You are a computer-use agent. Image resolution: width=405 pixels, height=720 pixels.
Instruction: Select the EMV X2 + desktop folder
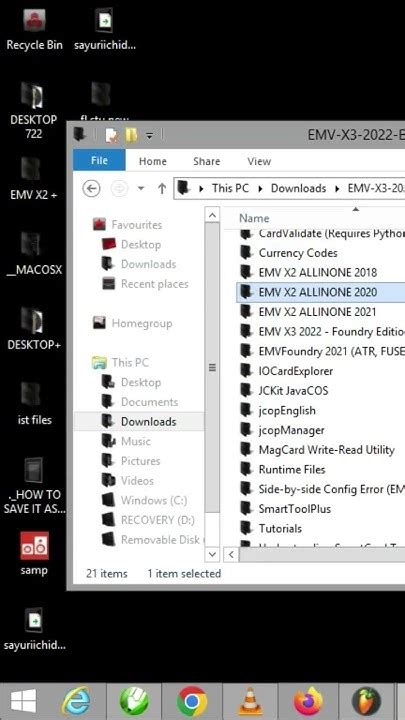[33, 179]
